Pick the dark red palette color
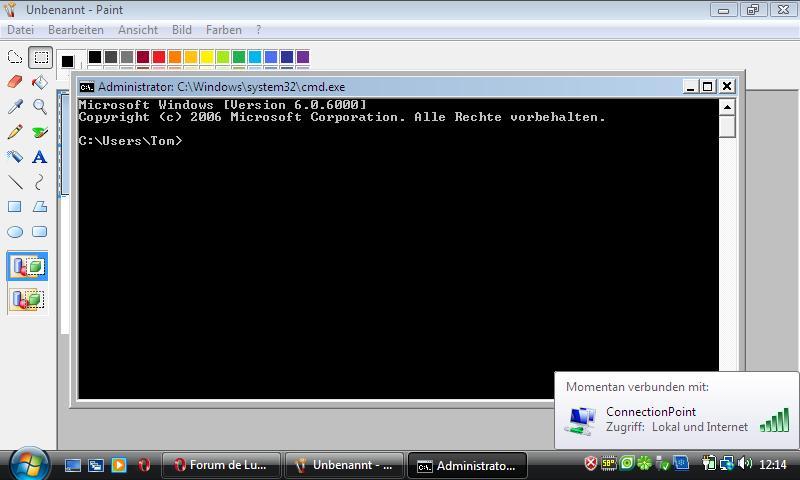The height and width of the screenshot is (480, 800). [143, 57]
